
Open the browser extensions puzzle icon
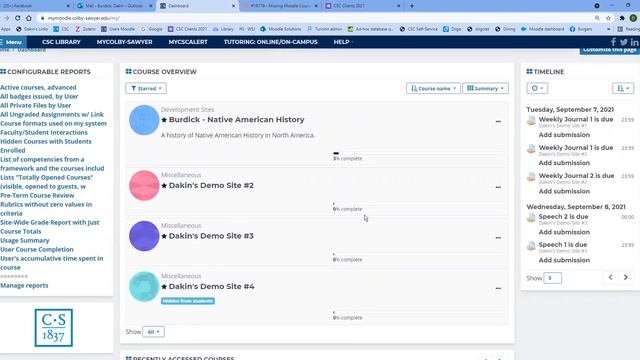pyautogui.click(x=622, y=18)
